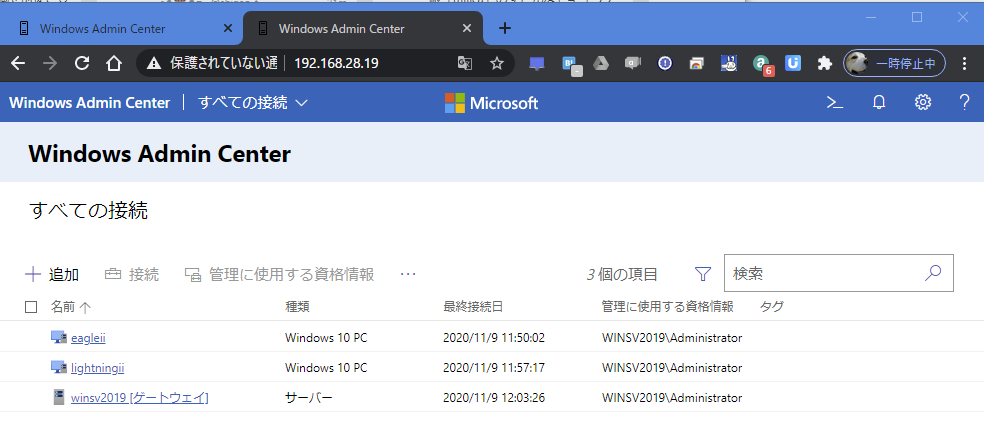Open the help question mark icon
The image size is (984, 422).
965,102
